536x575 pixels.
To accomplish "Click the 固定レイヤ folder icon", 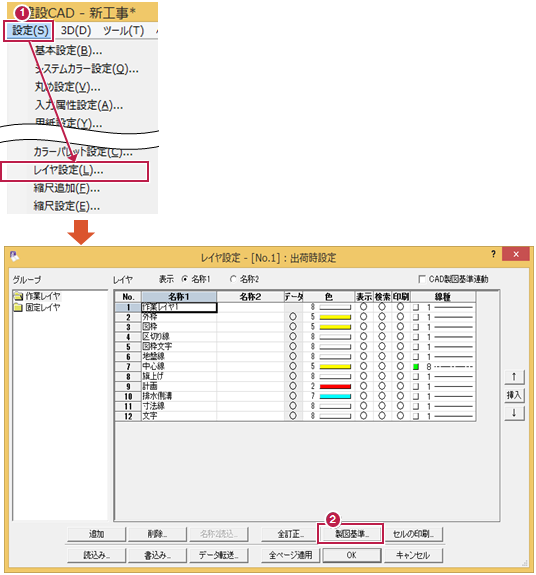I will (x=18, y=307).
